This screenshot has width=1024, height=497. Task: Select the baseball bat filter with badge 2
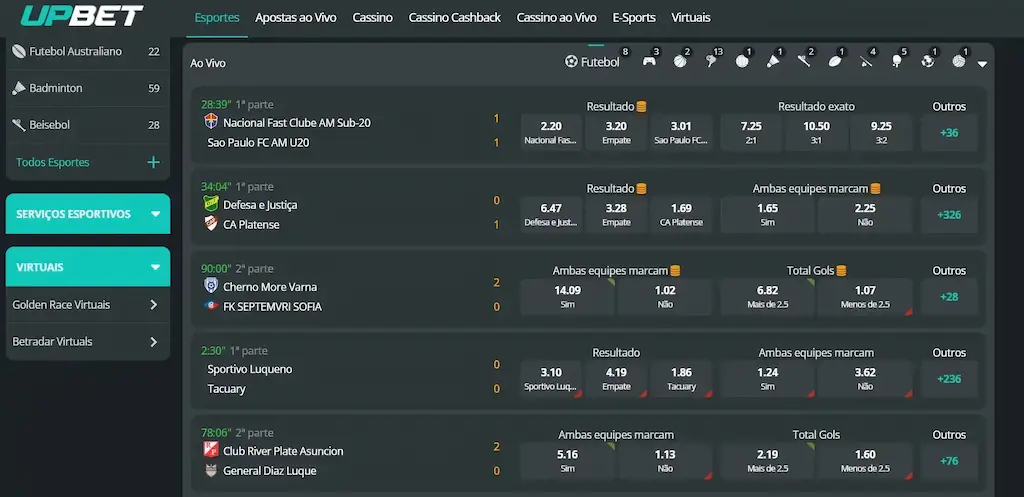tap(804, 61)
